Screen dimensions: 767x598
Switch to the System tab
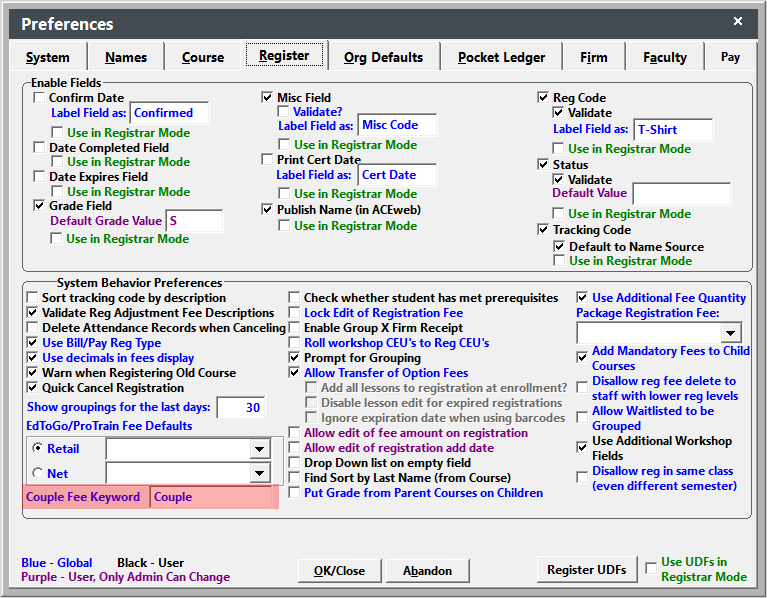point(47,57)
